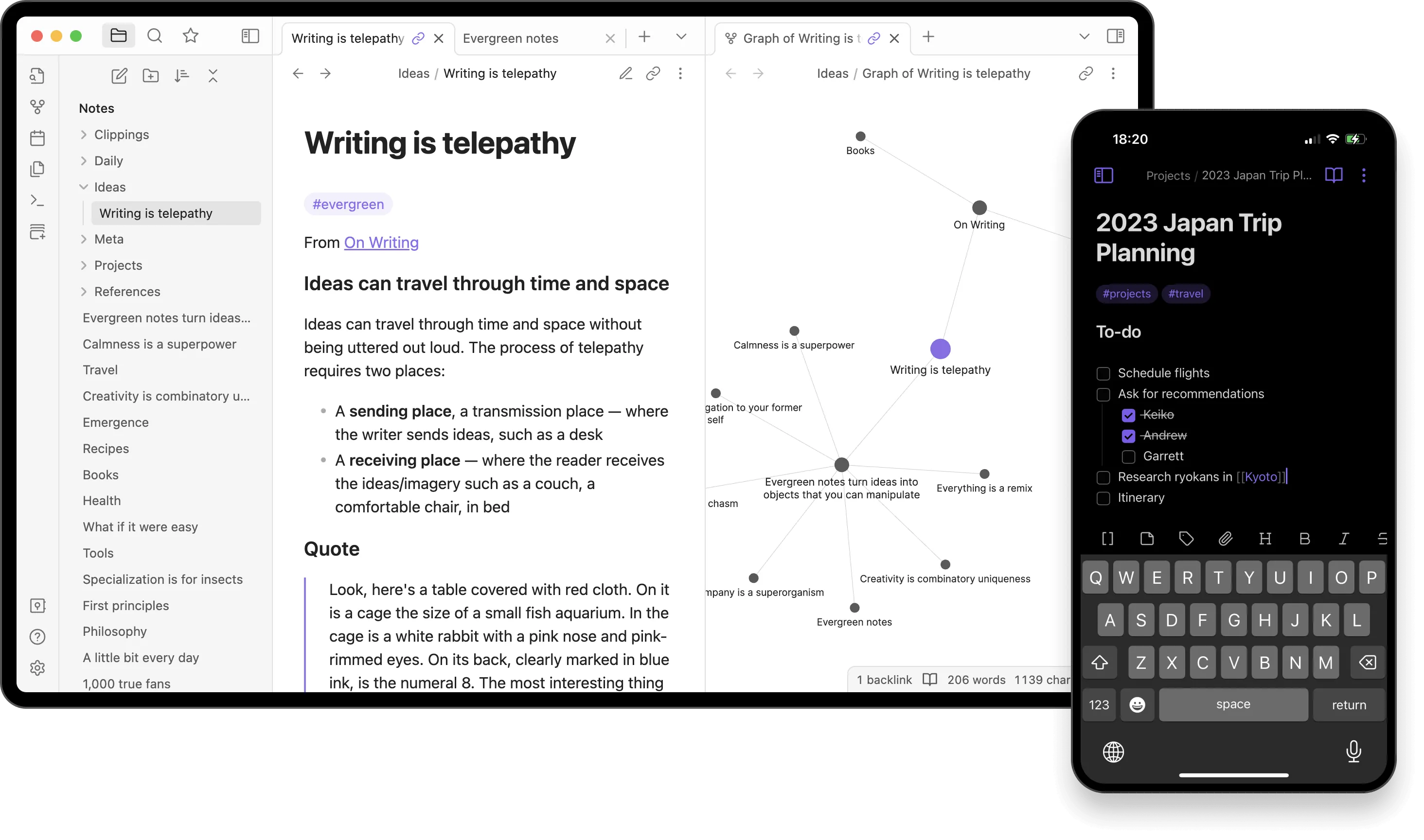Disable checked state for Keiko
Screen dimensions: 1424x840
1128,414
